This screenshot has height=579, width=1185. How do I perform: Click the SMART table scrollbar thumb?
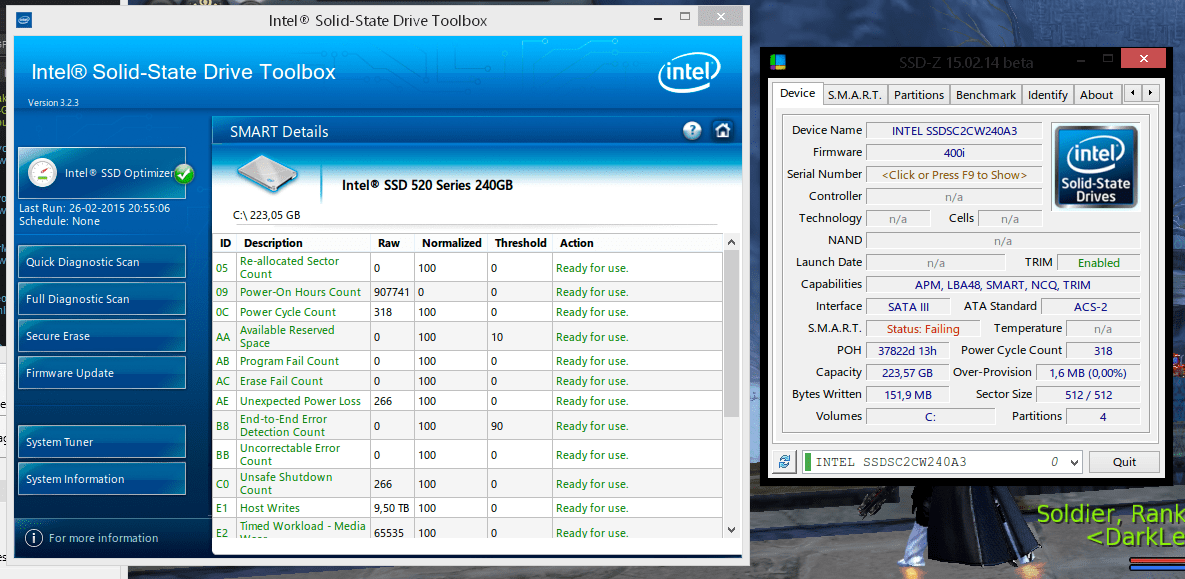point(731,333)
